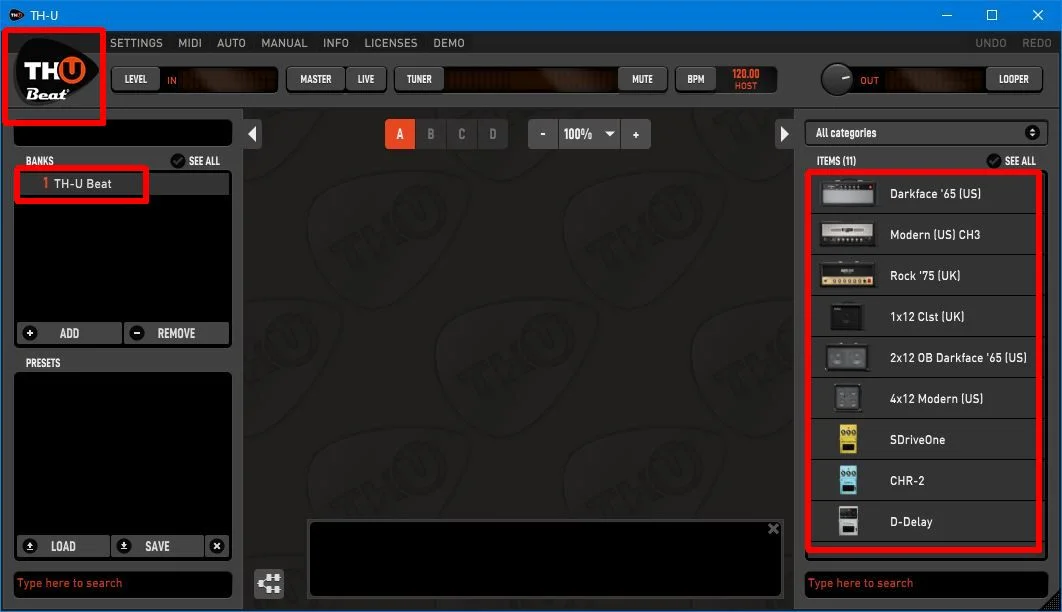Click the preset name field above Banks

pos(123,133)
